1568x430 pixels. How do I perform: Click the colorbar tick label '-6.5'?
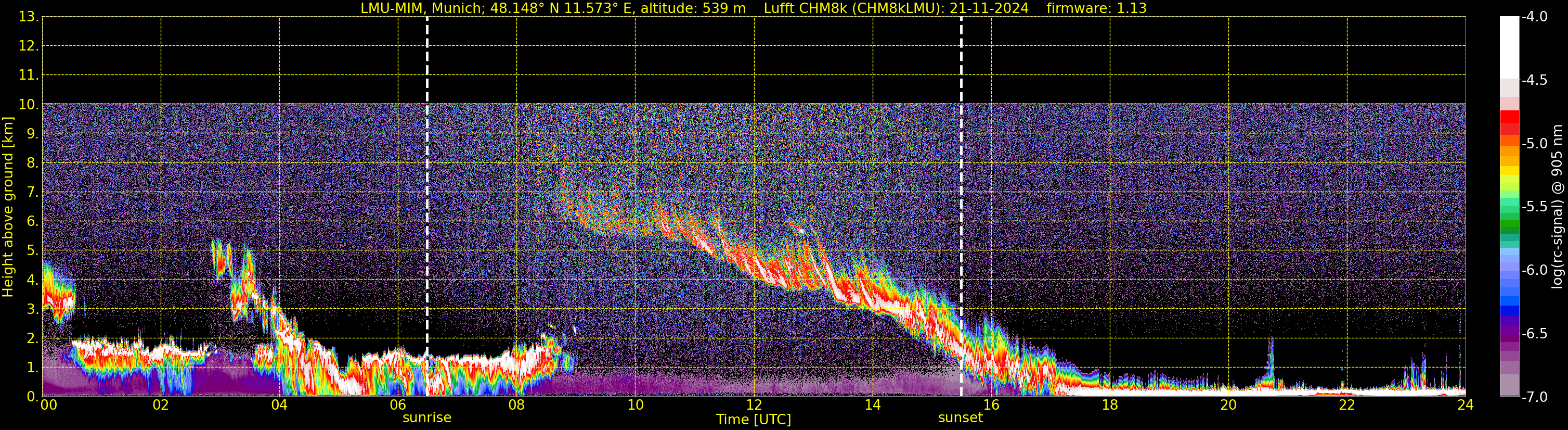click(1535, 334)
